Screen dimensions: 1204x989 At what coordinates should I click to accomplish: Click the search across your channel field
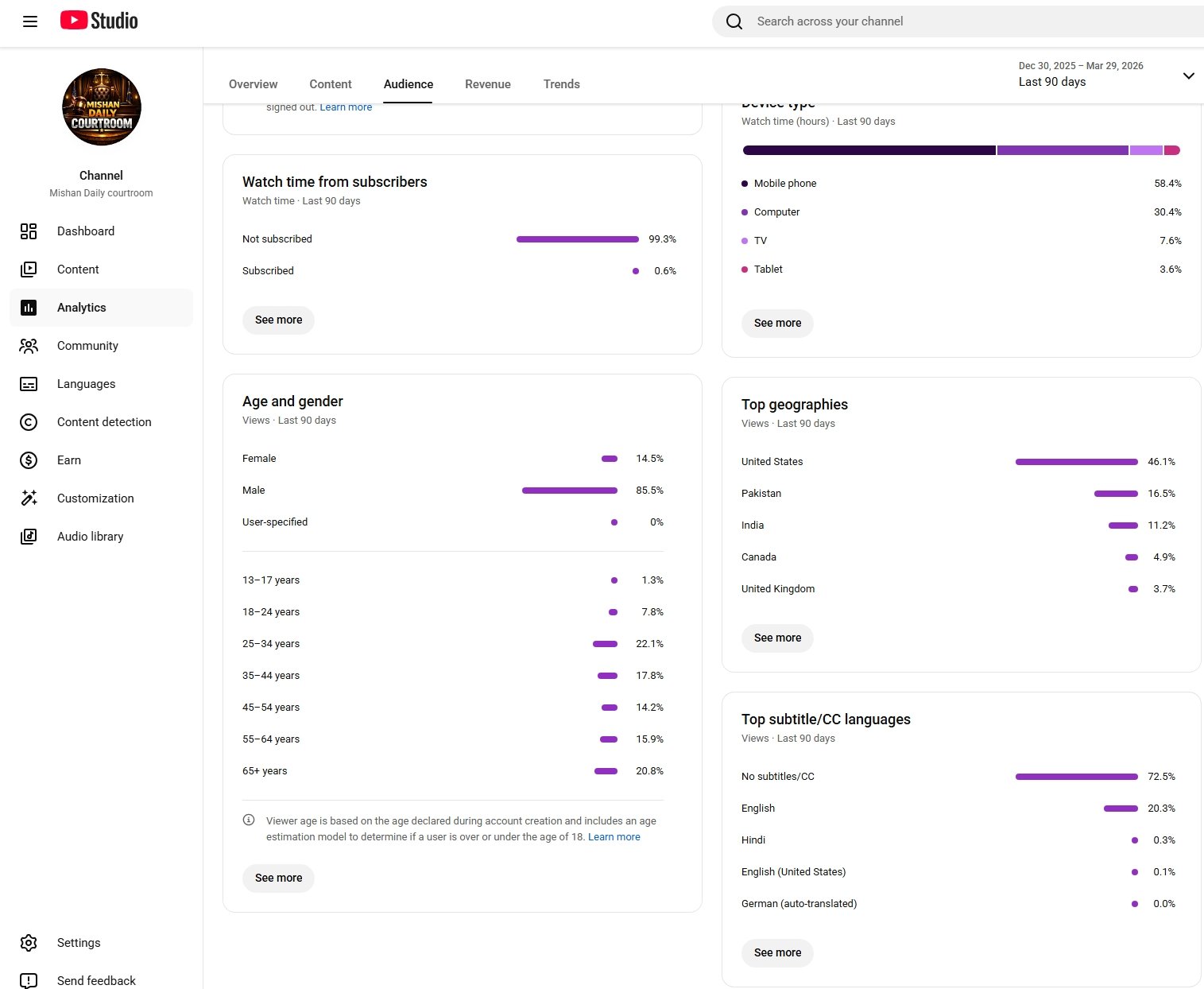point(954,21)
